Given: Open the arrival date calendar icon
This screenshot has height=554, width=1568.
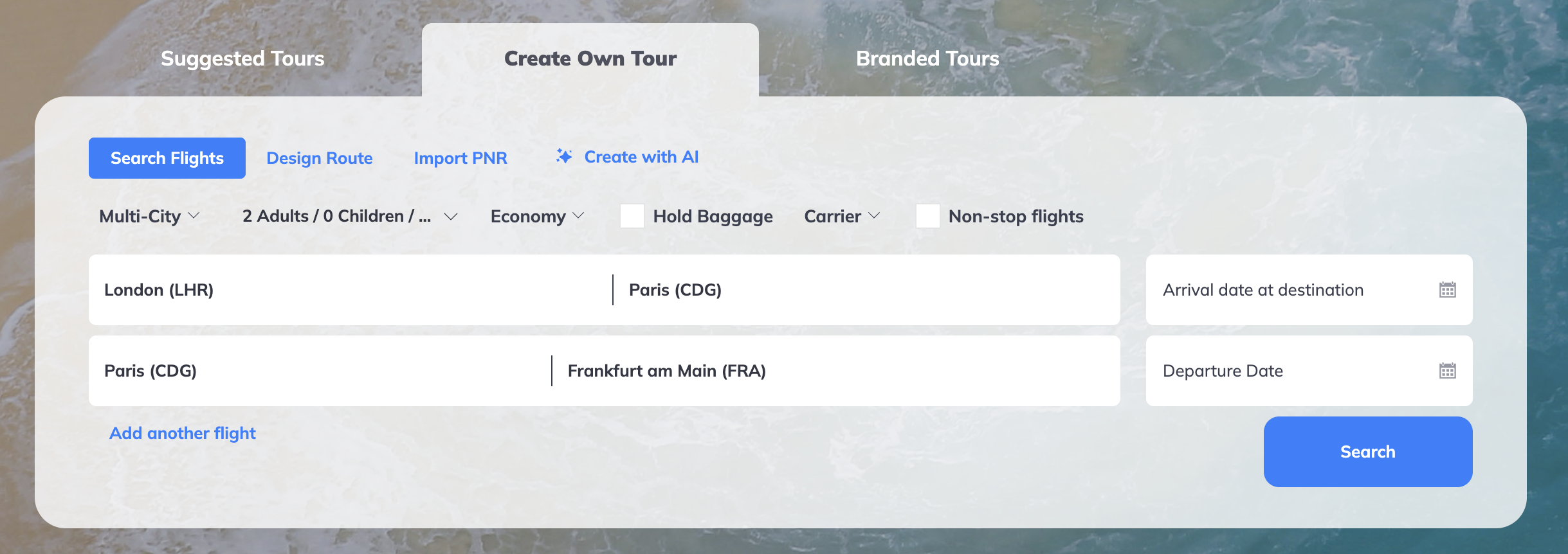Looking at the screenshot, I should pos(1447,290).
